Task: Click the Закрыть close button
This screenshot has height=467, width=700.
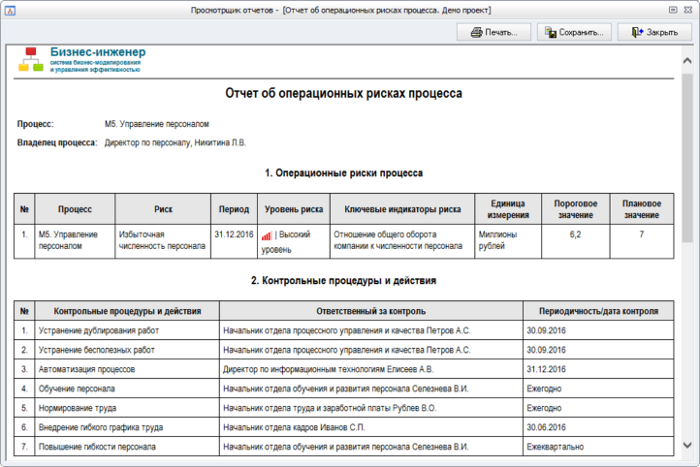Action: point(654,32)
